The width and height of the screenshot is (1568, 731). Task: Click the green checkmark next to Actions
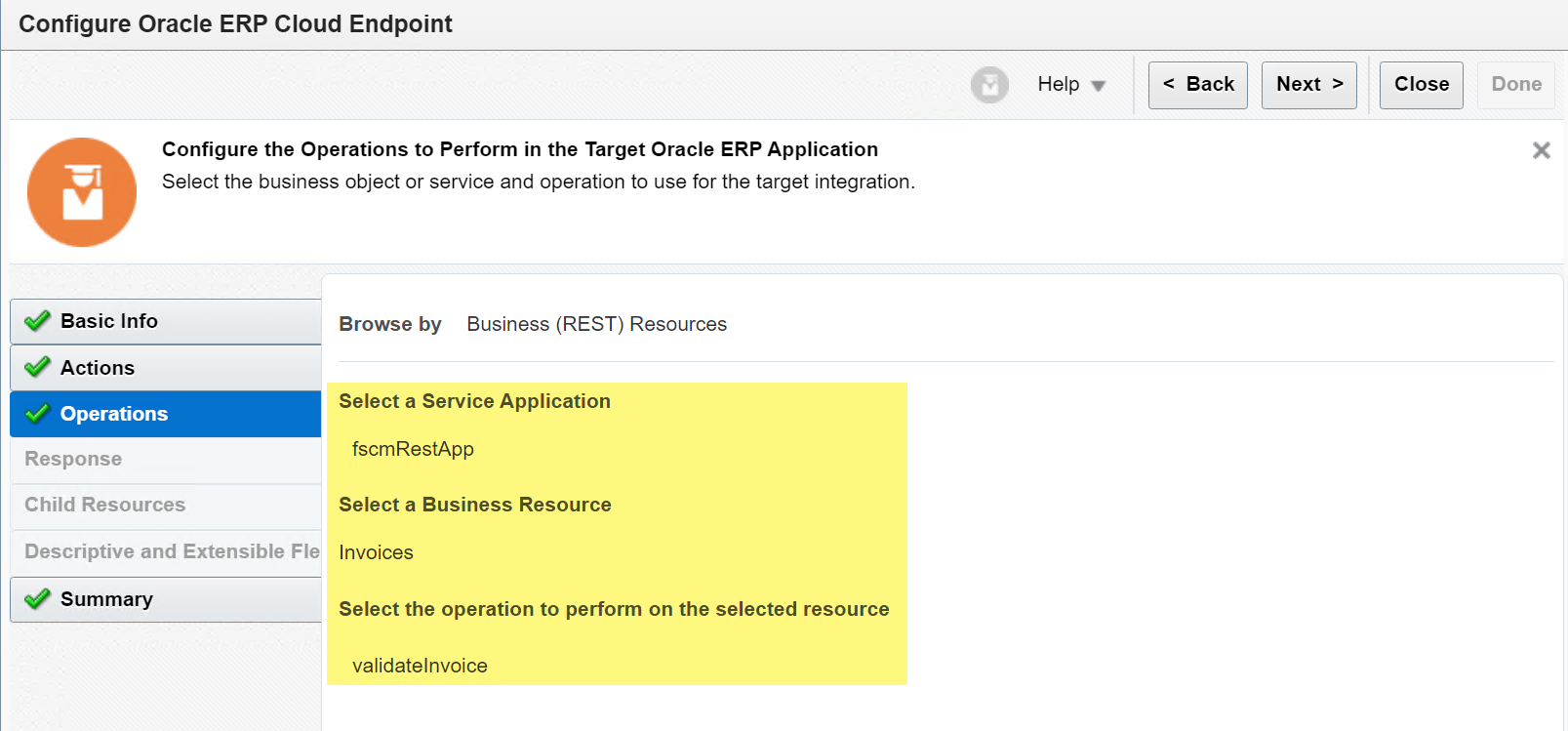(x=37, y=367)
